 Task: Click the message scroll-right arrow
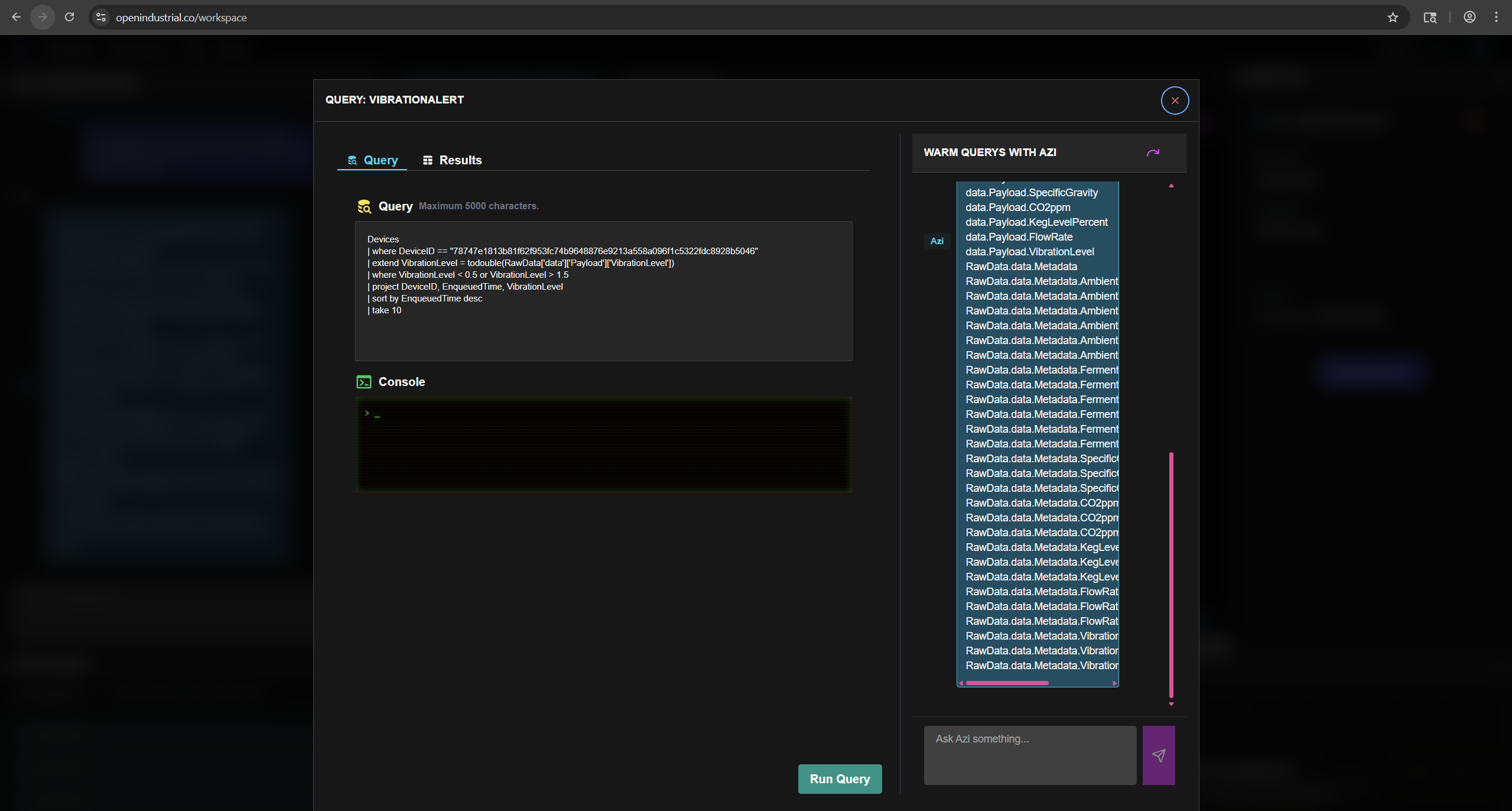1114,683
